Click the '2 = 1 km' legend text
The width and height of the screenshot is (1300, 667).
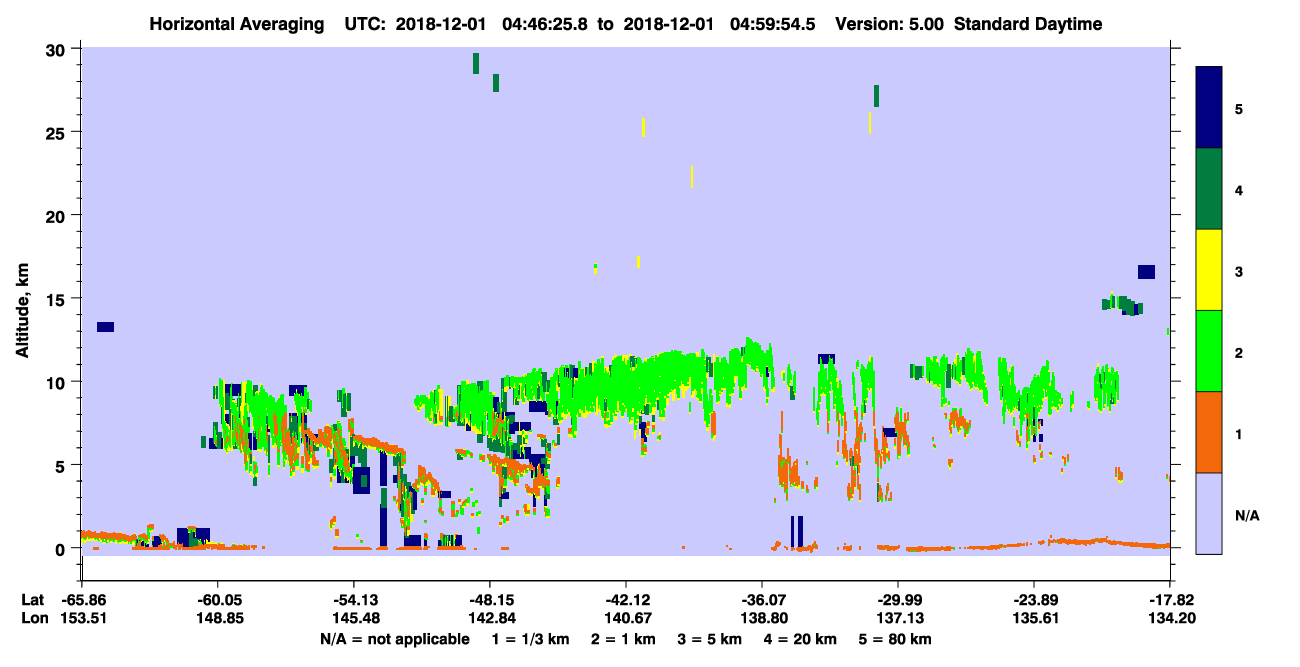coord(623,639)
